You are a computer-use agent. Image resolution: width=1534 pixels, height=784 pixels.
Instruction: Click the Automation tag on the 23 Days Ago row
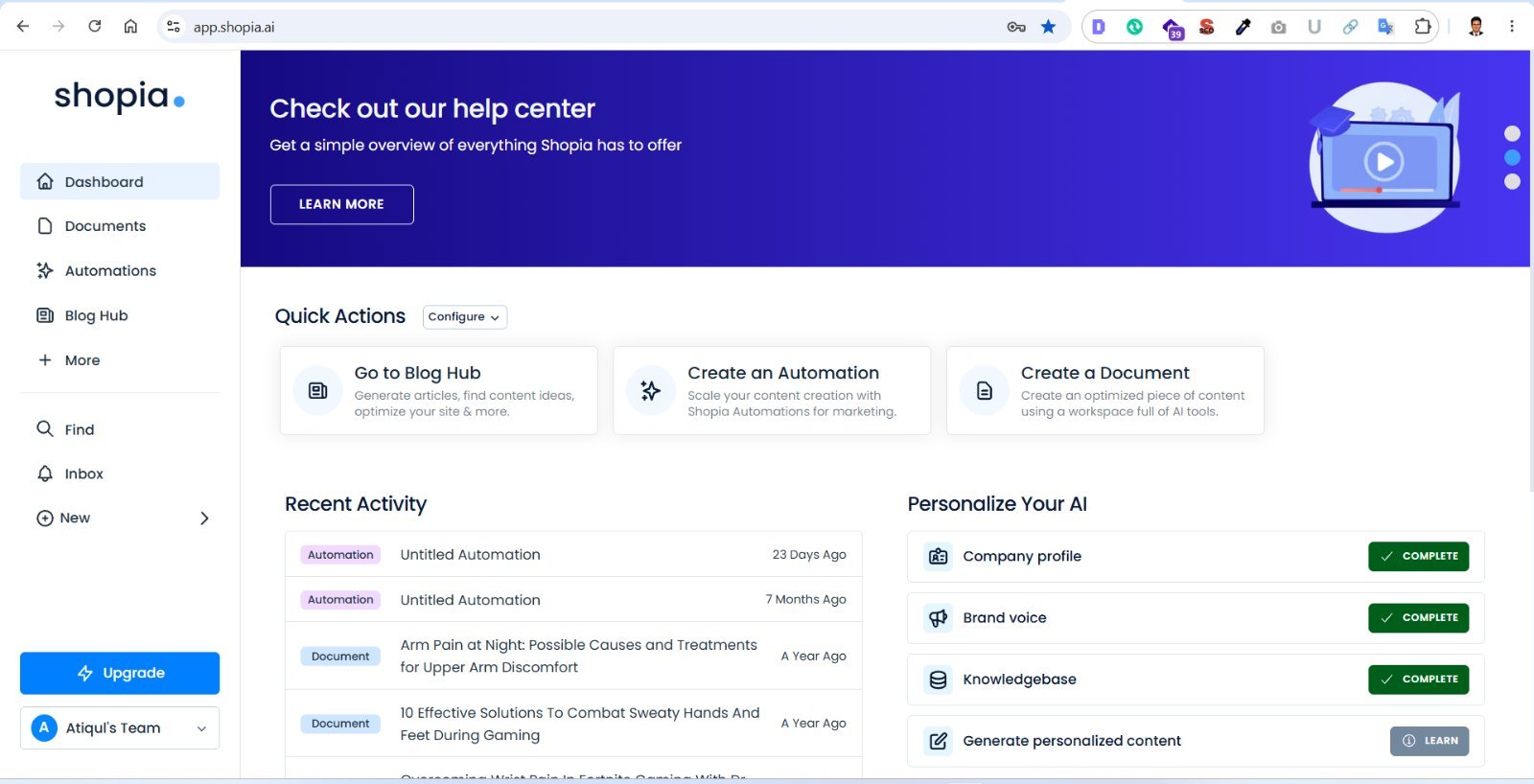tap(340, 555)
